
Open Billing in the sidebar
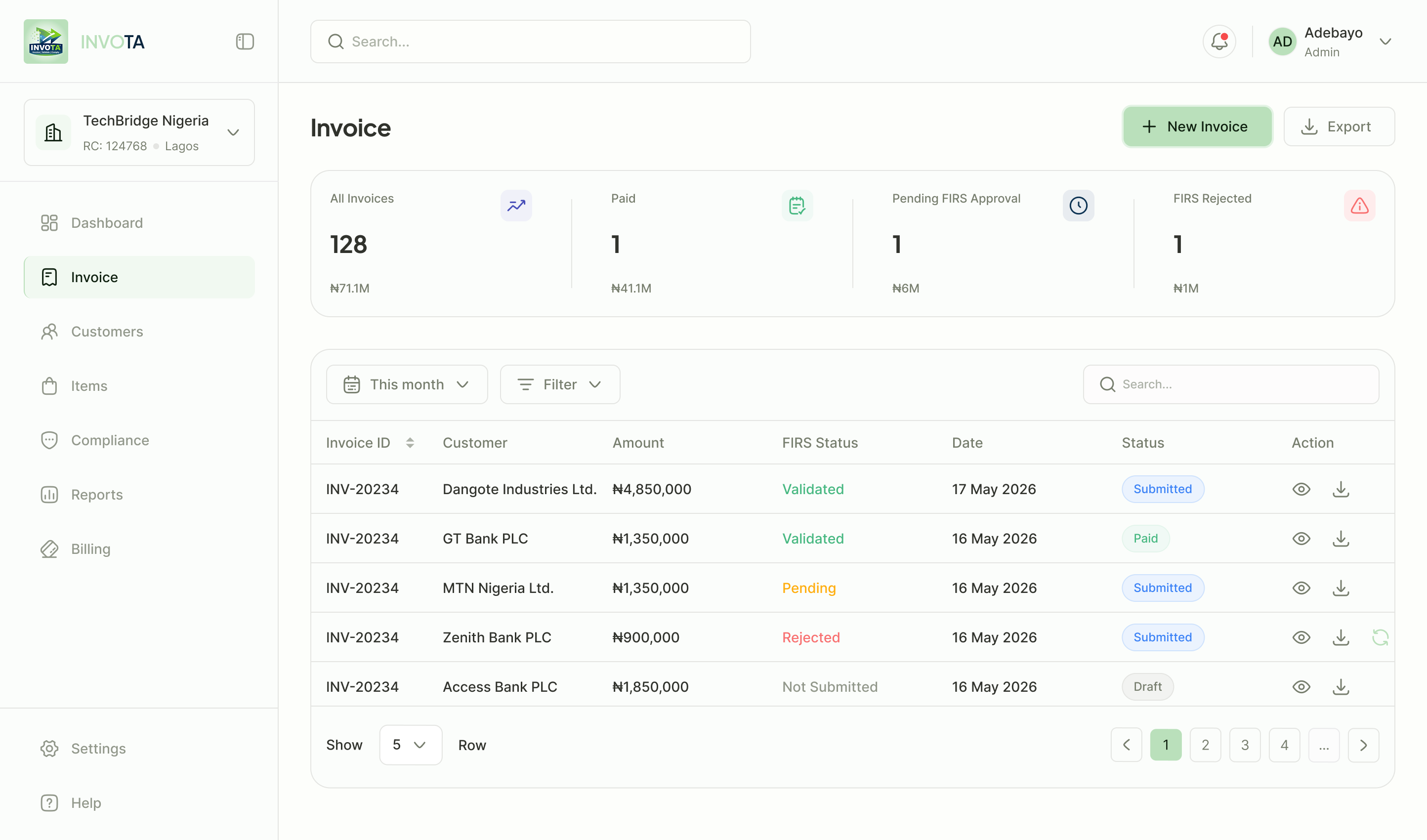139,549
